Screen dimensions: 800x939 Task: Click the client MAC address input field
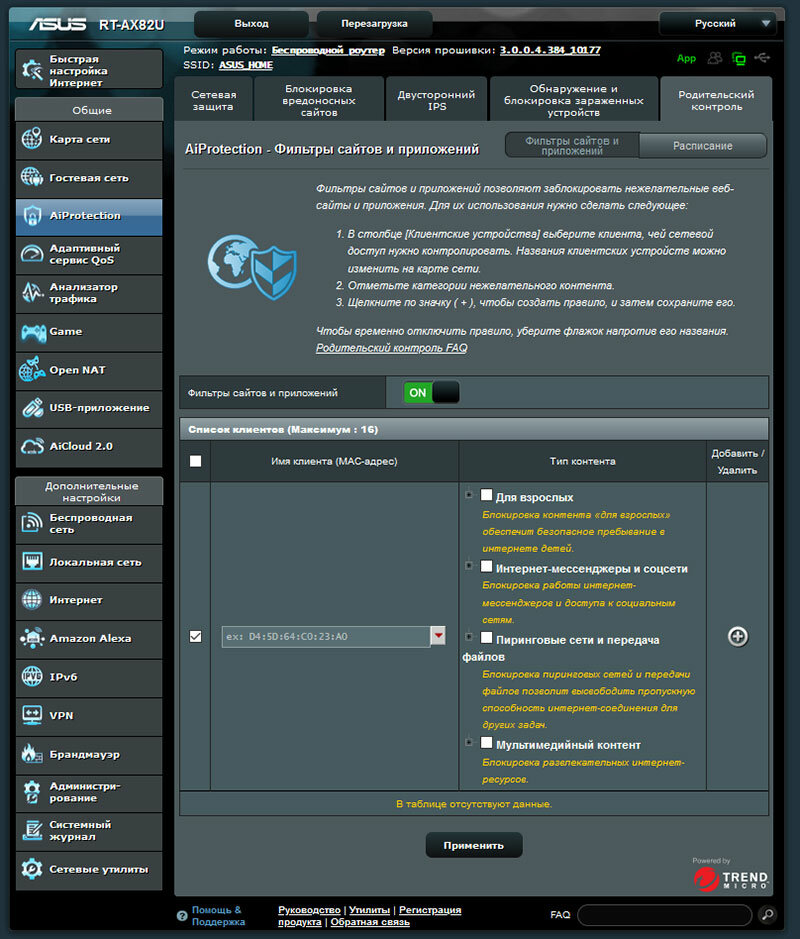[x=326, y=636]
